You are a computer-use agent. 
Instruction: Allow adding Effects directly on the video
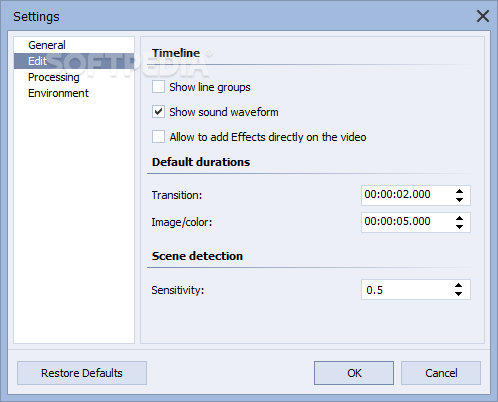point(158,137)
